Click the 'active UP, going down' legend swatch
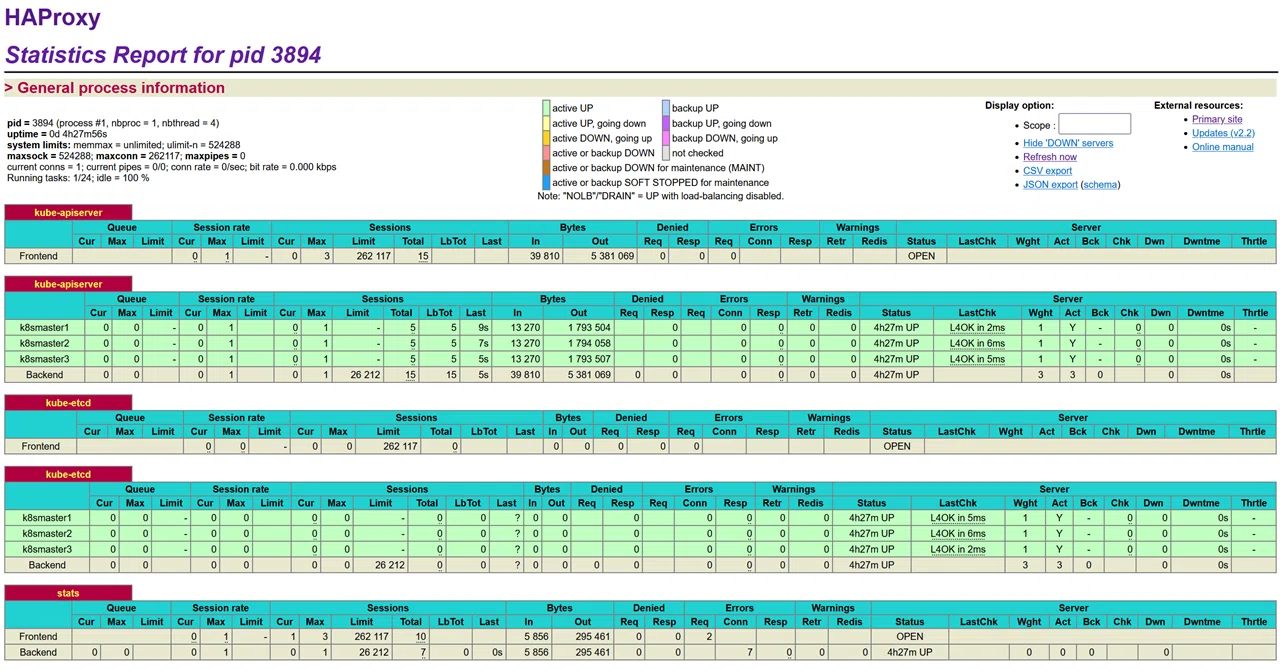 [x=546, y=123]
